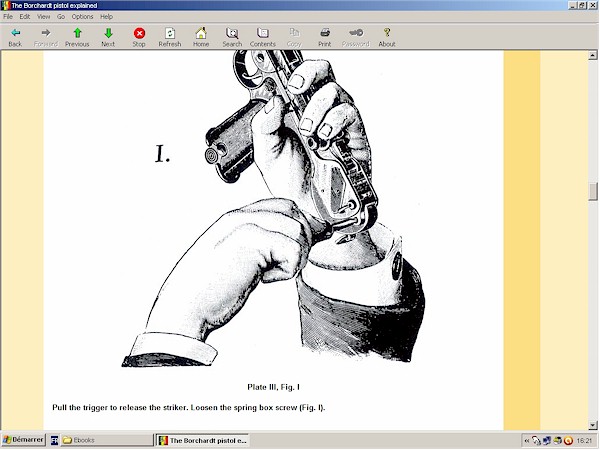The image size is (600, 450).
Task: Open the Go menu
Action: [x=61, y=16]
